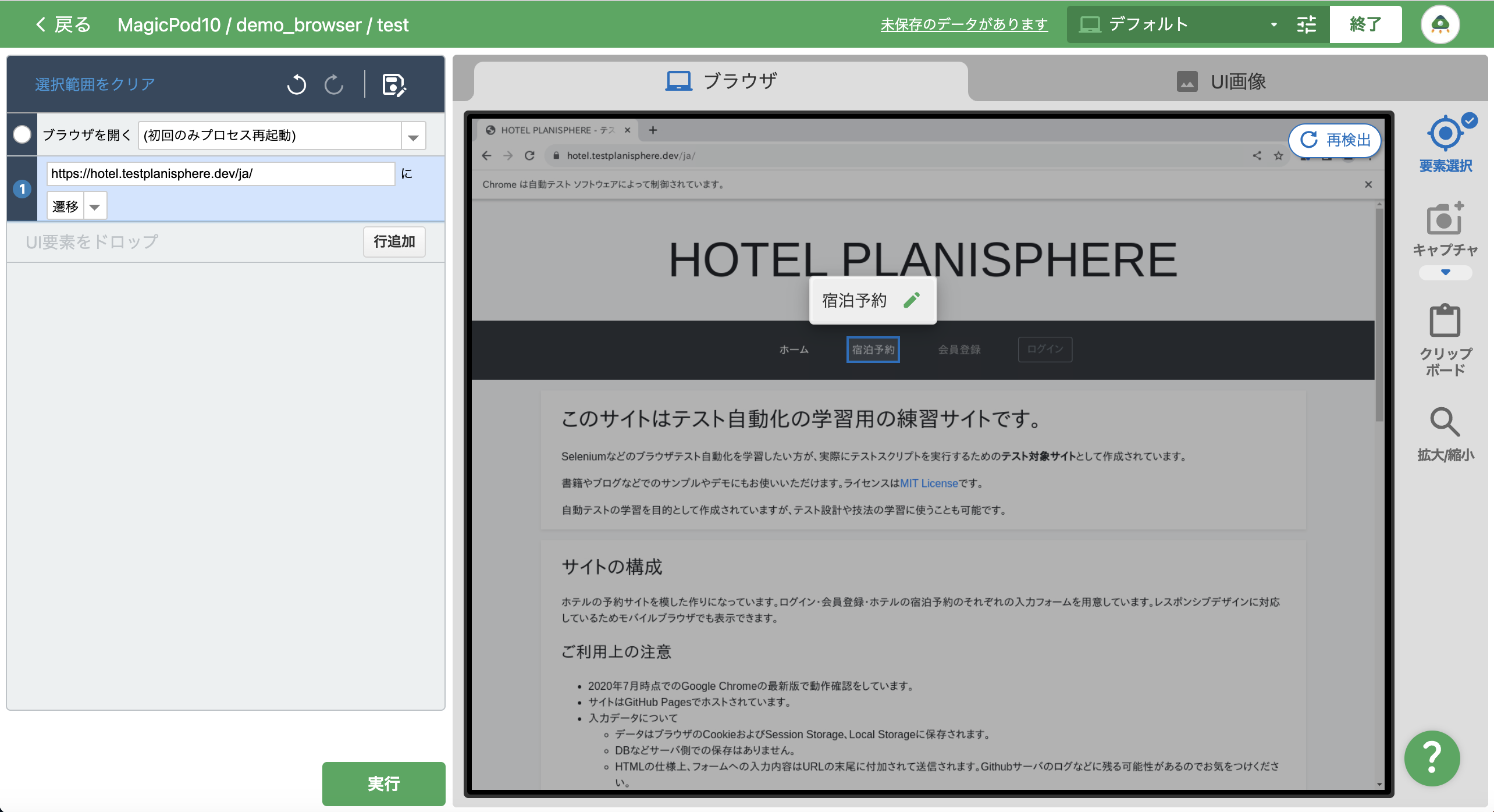
Task: Click the 未保存のデータがあります link
Action: coord(964,24)
